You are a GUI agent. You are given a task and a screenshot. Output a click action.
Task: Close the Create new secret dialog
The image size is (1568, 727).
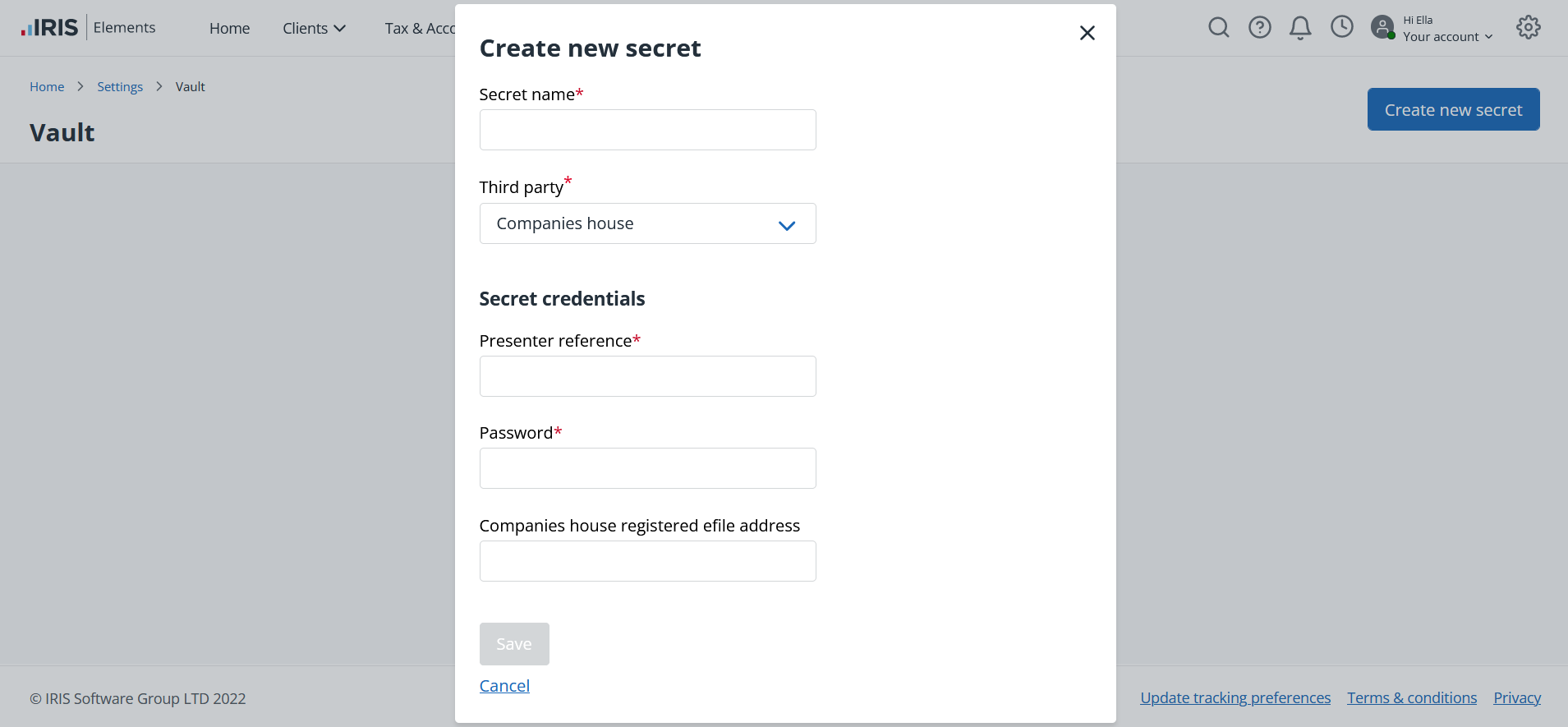tap(1087, 33)
